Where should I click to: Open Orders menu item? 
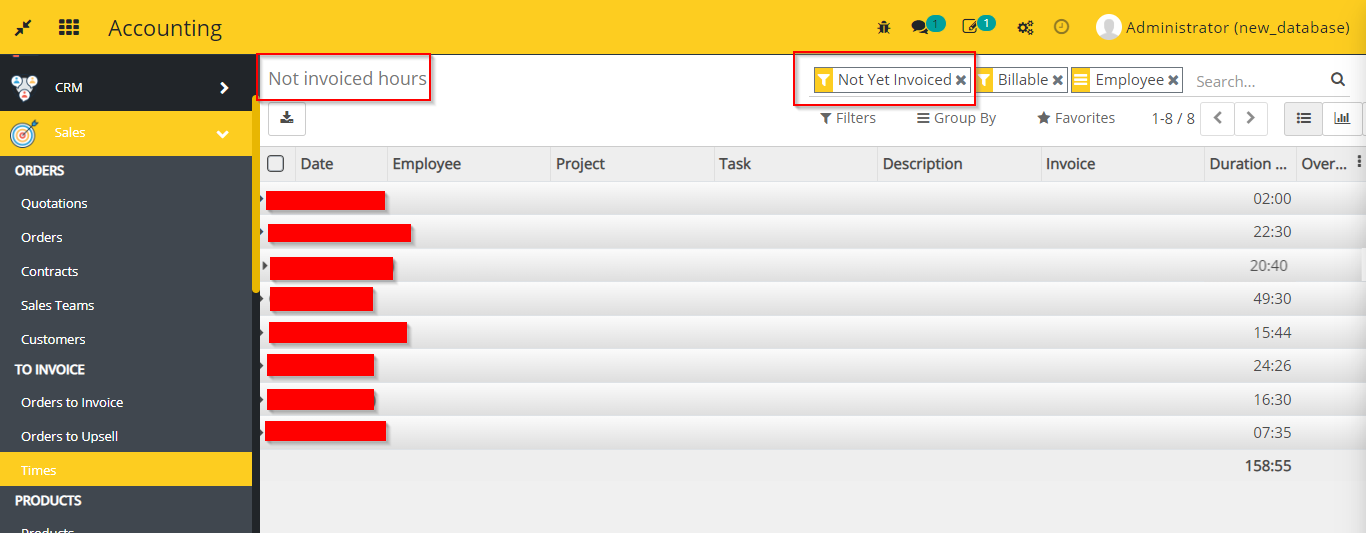pos(42,237)
